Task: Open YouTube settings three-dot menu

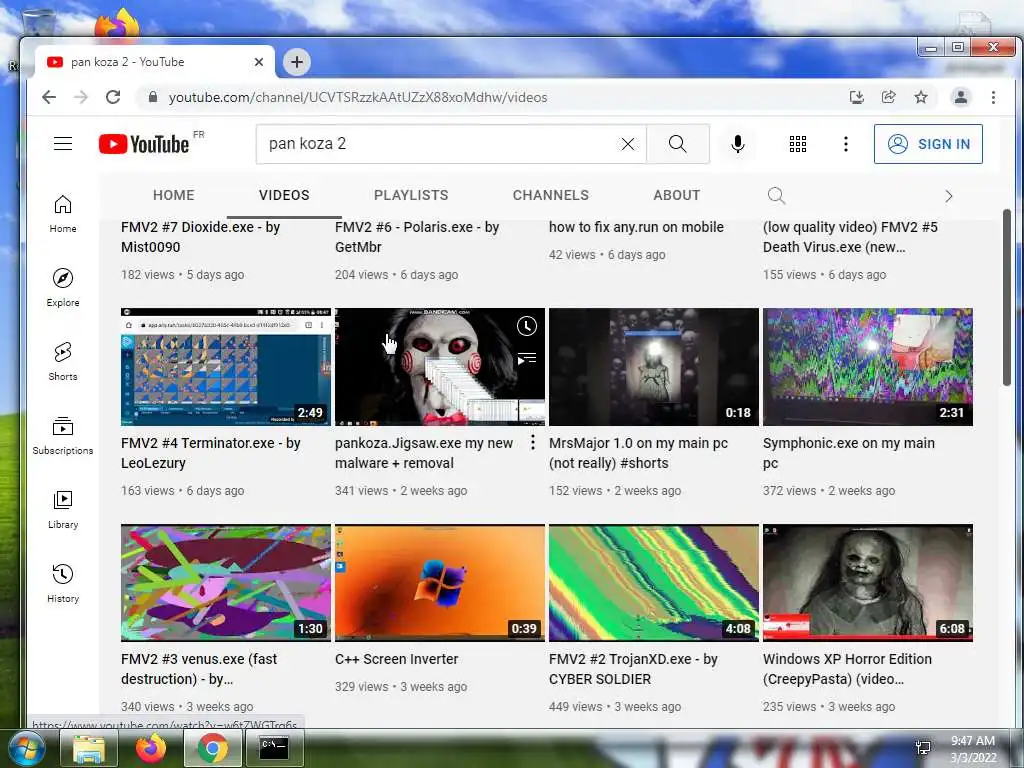Action: click(x=846, y=144)
